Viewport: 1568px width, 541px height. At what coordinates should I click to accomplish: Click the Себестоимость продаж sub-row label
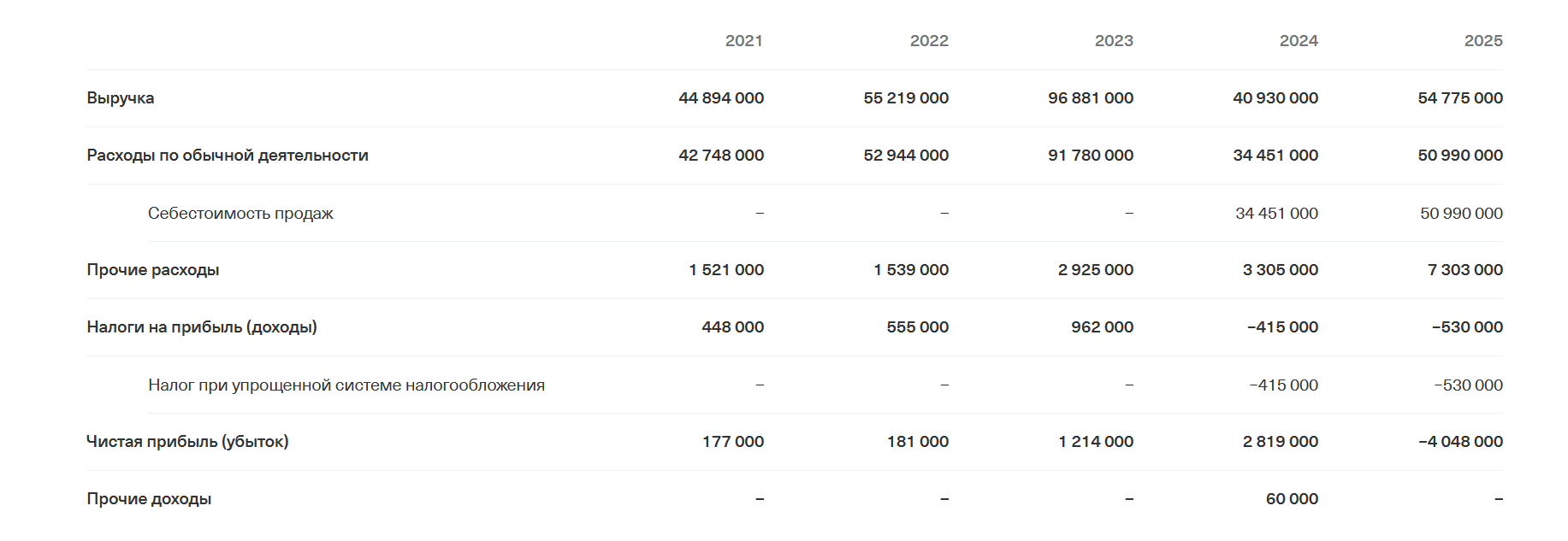240,213
